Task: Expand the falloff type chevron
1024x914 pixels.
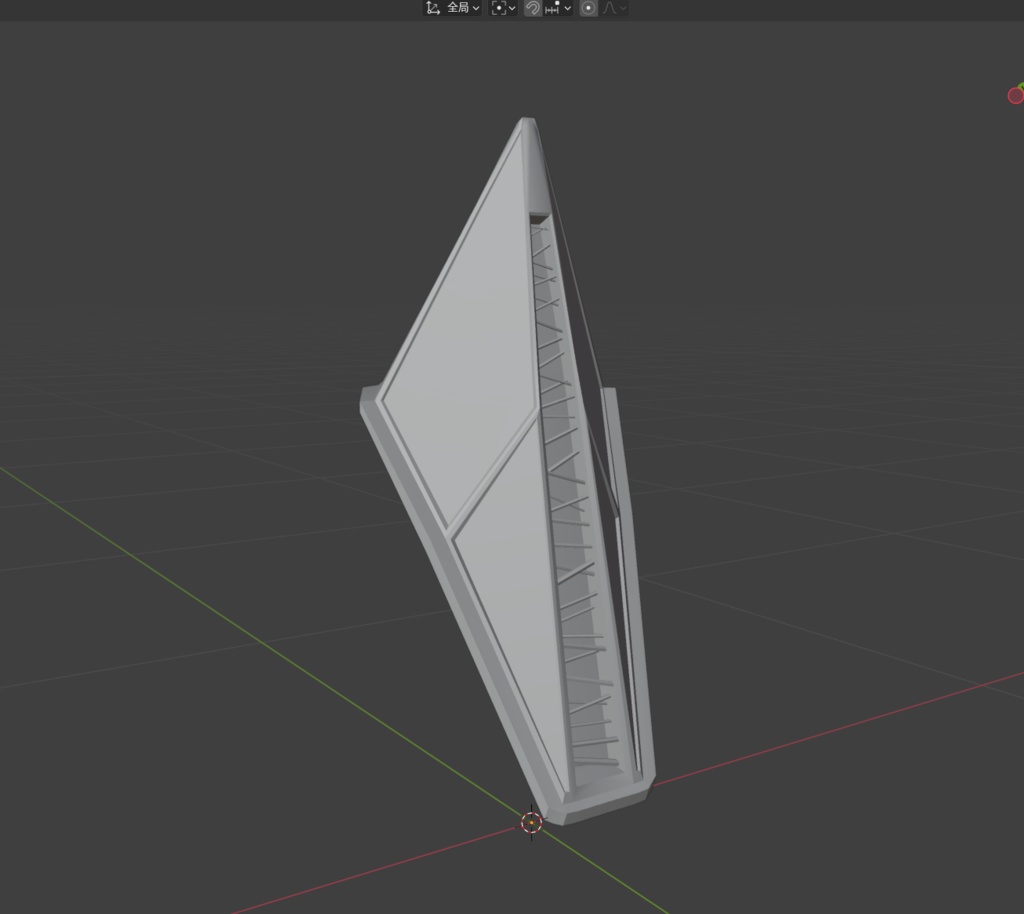Action: pos(623,8)
